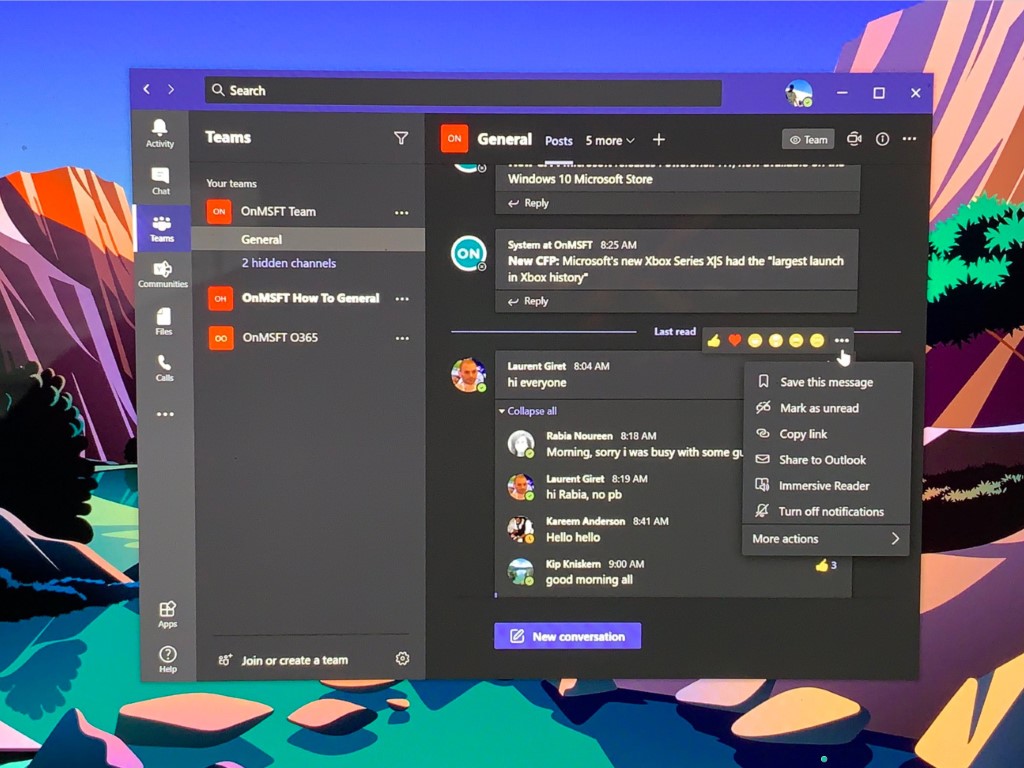Open the Apps store icon
Image resolution: width=1024 pixels, height=768 pixels.
point(167,613)
